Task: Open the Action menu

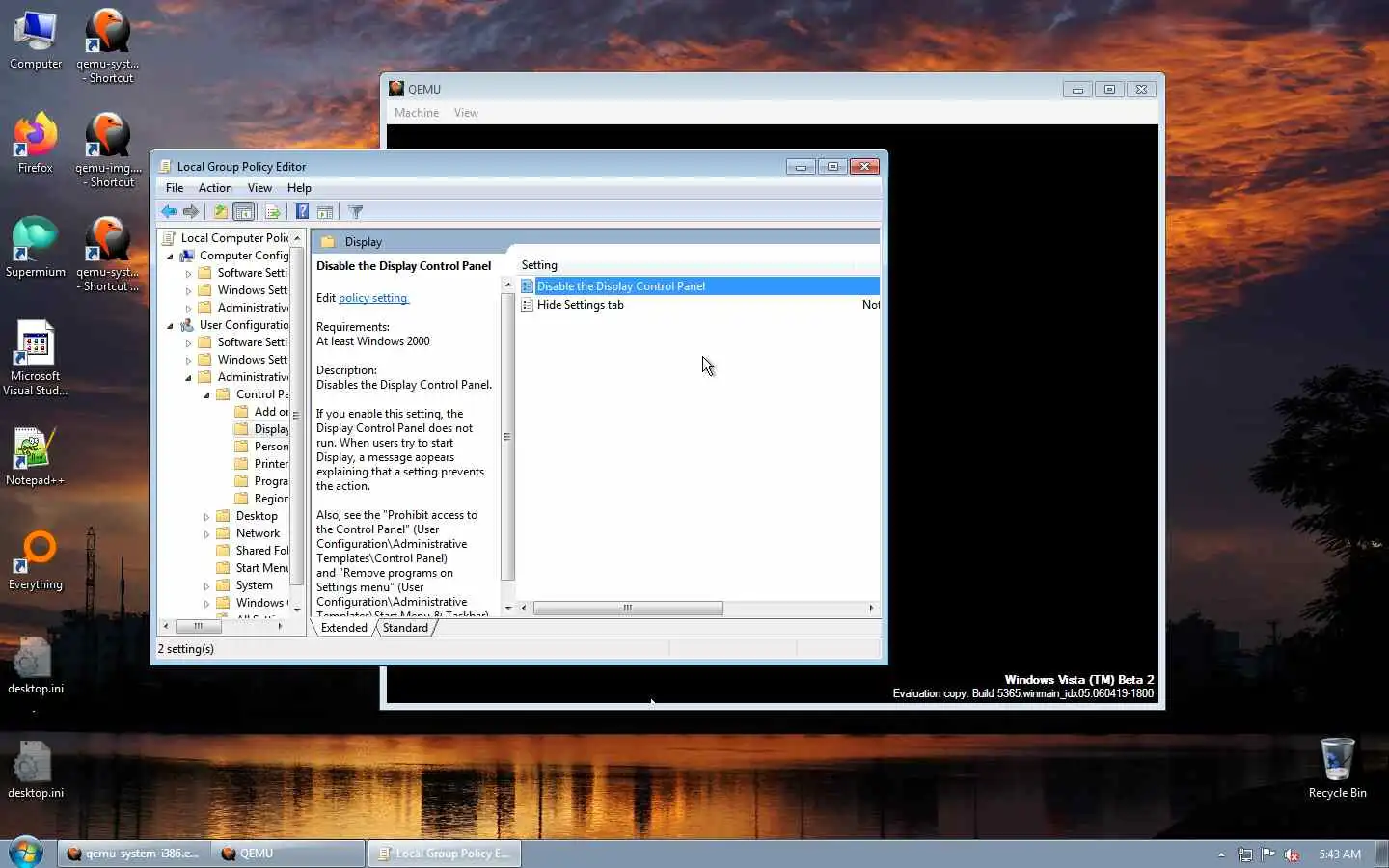Action: pyautogui.click(x=215, y=188)
